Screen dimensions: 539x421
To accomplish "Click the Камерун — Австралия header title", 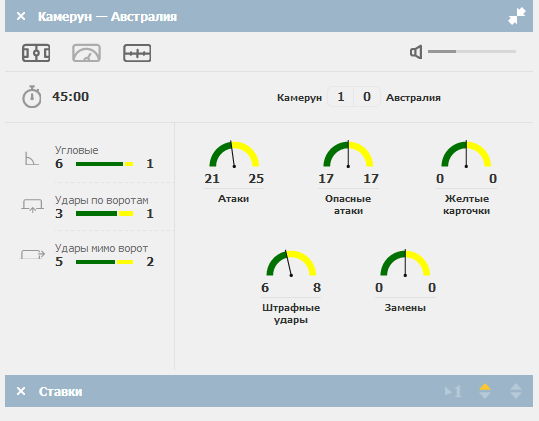I will [x=107, y=16].
